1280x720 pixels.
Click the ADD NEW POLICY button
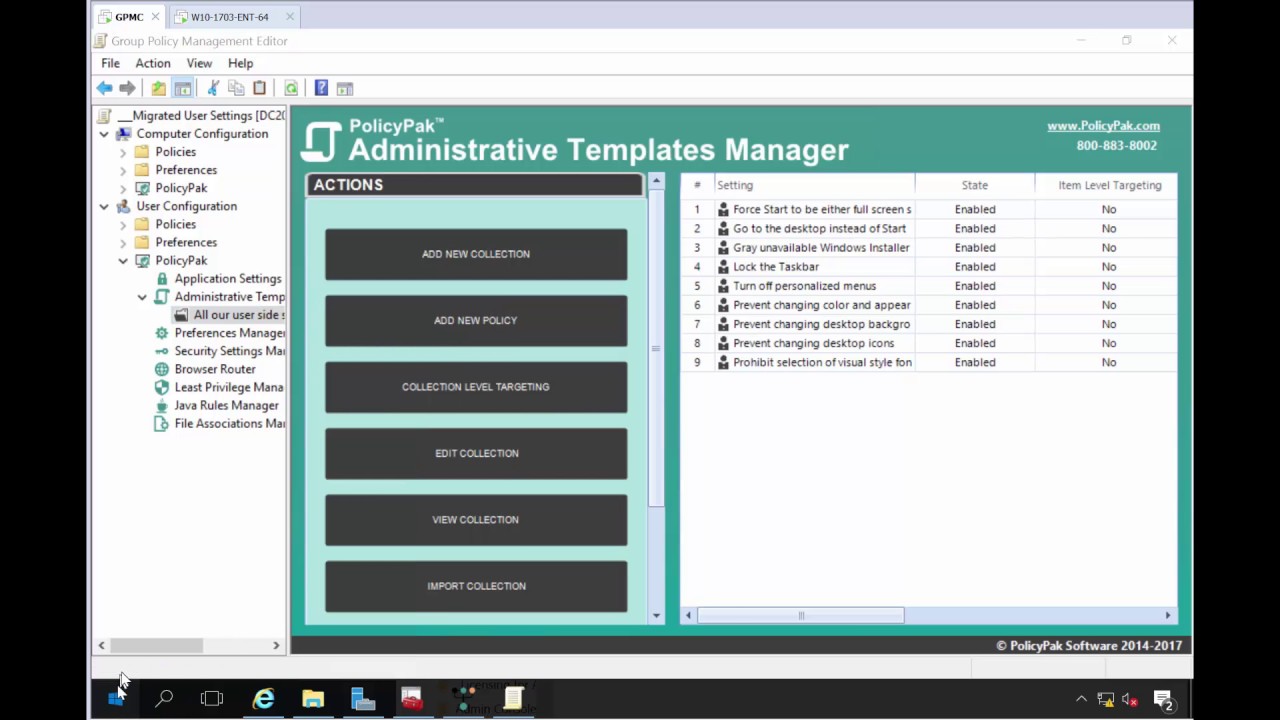(x=476, y=320)
